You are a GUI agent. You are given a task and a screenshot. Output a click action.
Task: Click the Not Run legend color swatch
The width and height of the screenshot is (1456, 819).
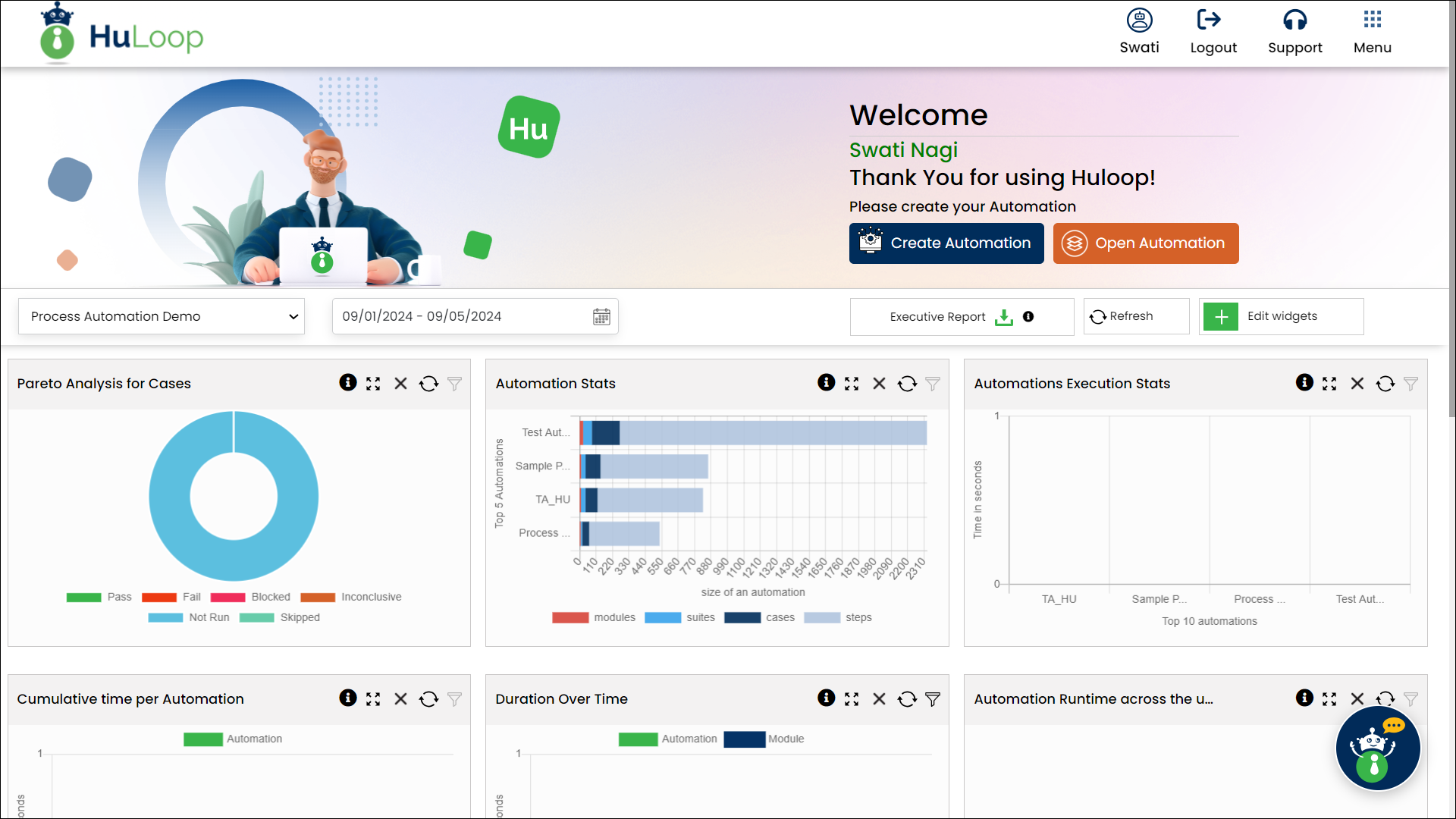coord(165,618)
